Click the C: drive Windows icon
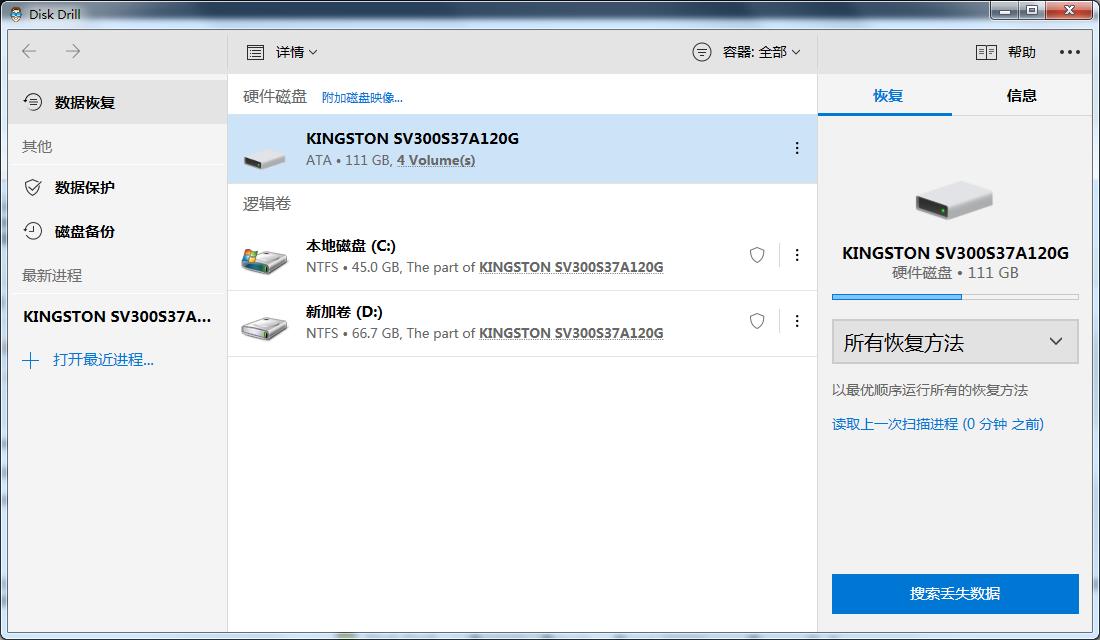1100x640 pixels. tap(264, 260)
